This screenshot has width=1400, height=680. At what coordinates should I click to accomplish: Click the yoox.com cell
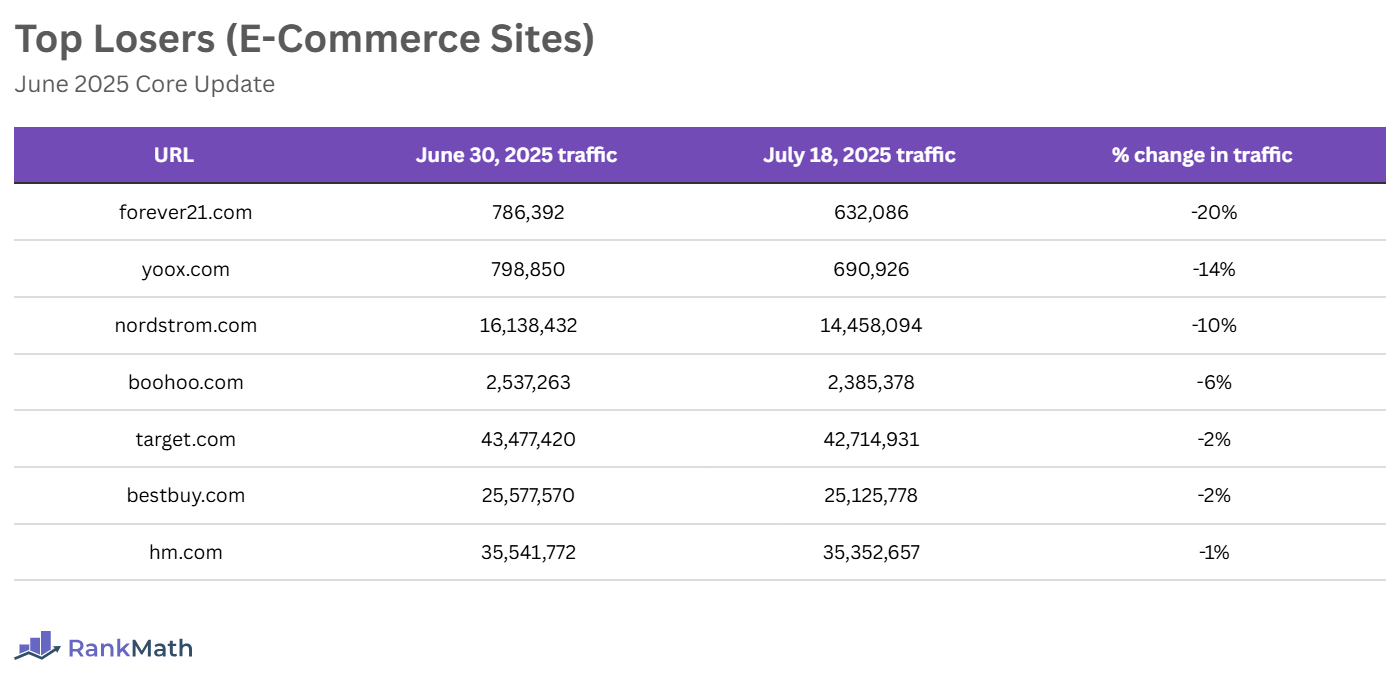pos(185,269)
